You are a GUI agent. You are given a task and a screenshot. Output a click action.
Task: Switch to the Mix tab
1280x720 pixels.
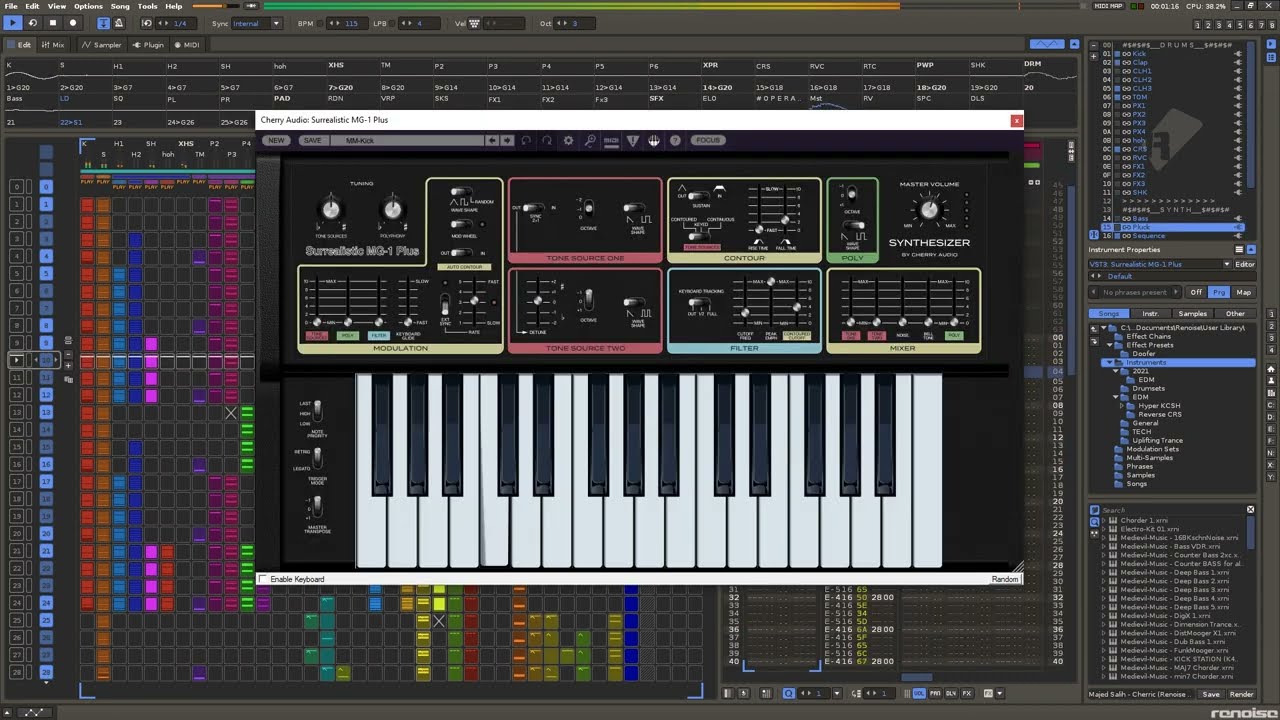coord(53,45)
